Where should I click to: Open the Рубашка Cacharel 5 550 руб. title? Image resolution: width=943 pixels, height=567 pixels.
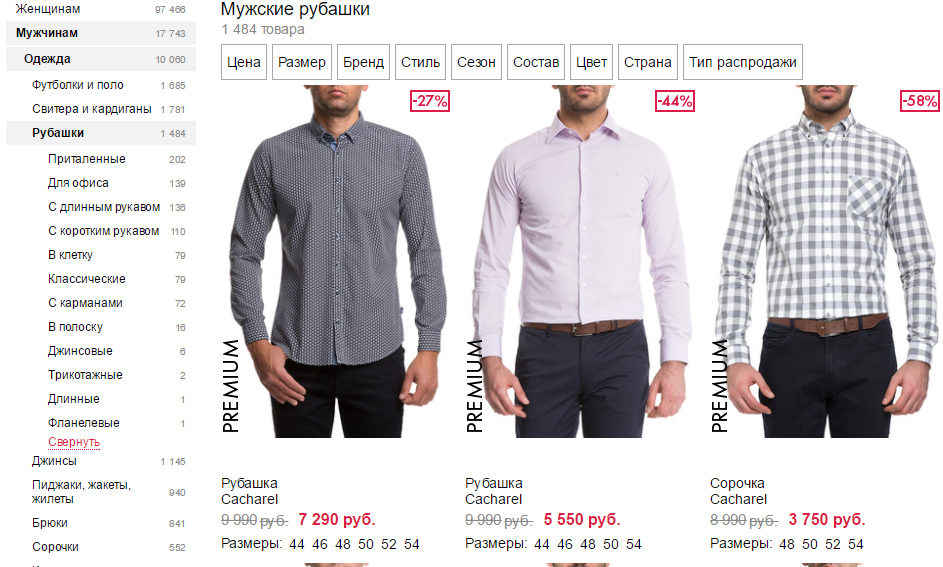coord(494,491)
